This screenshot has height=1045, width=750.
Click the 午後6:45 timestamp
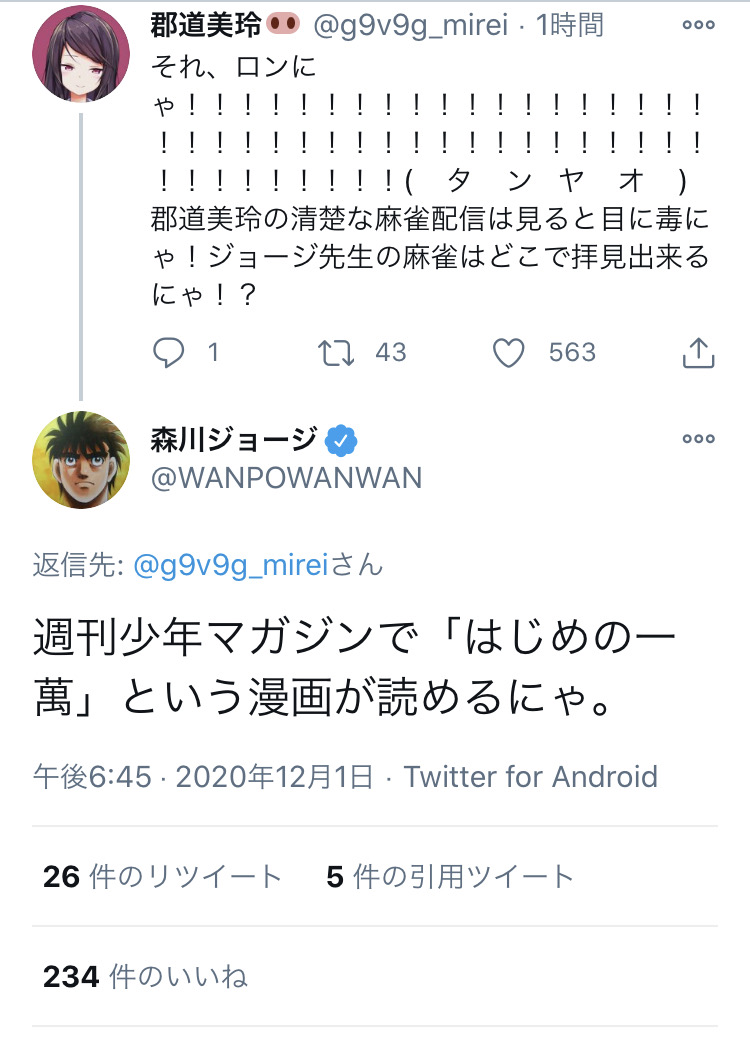[92, 776]
